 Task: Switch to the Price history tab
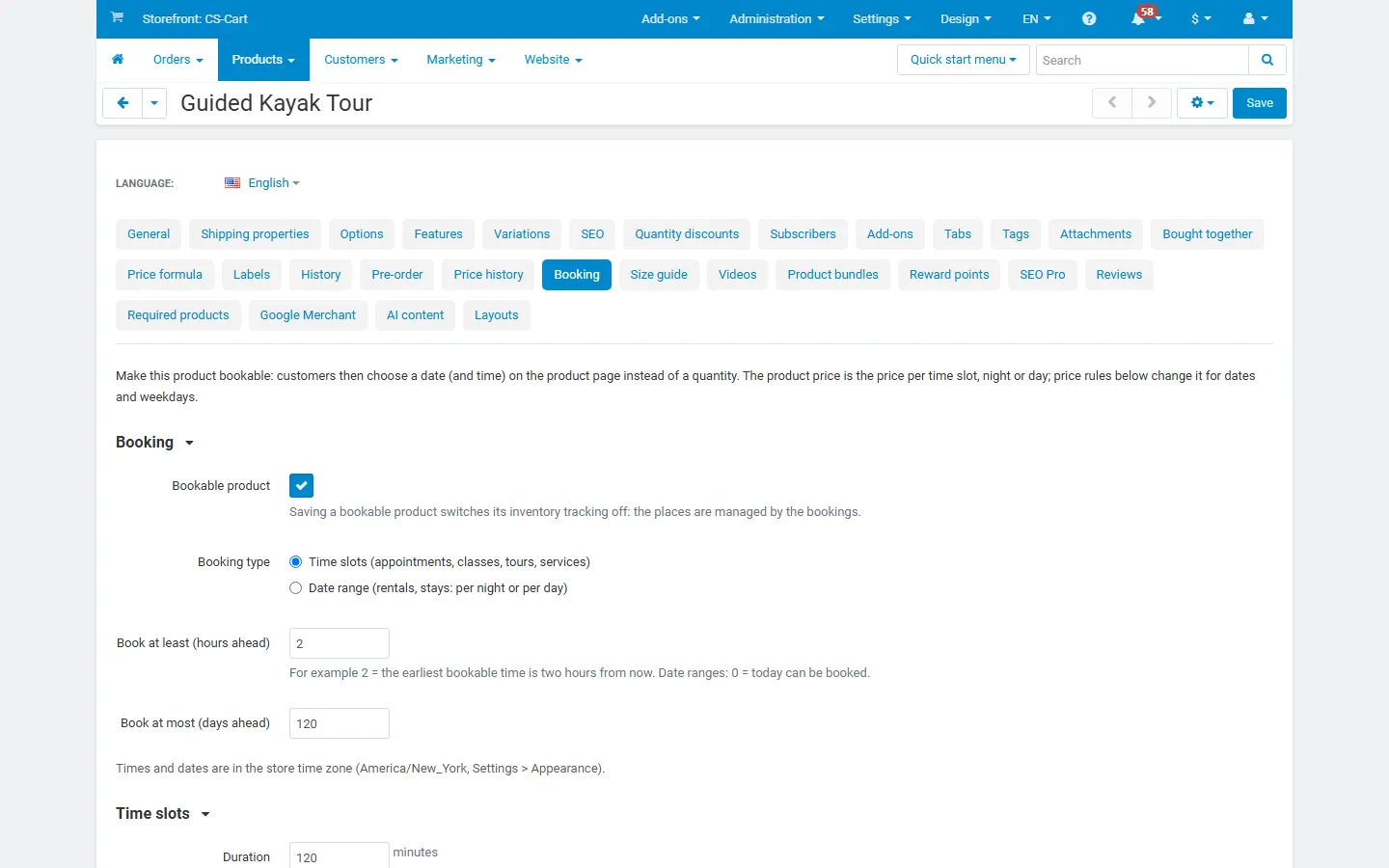(489, 275)
